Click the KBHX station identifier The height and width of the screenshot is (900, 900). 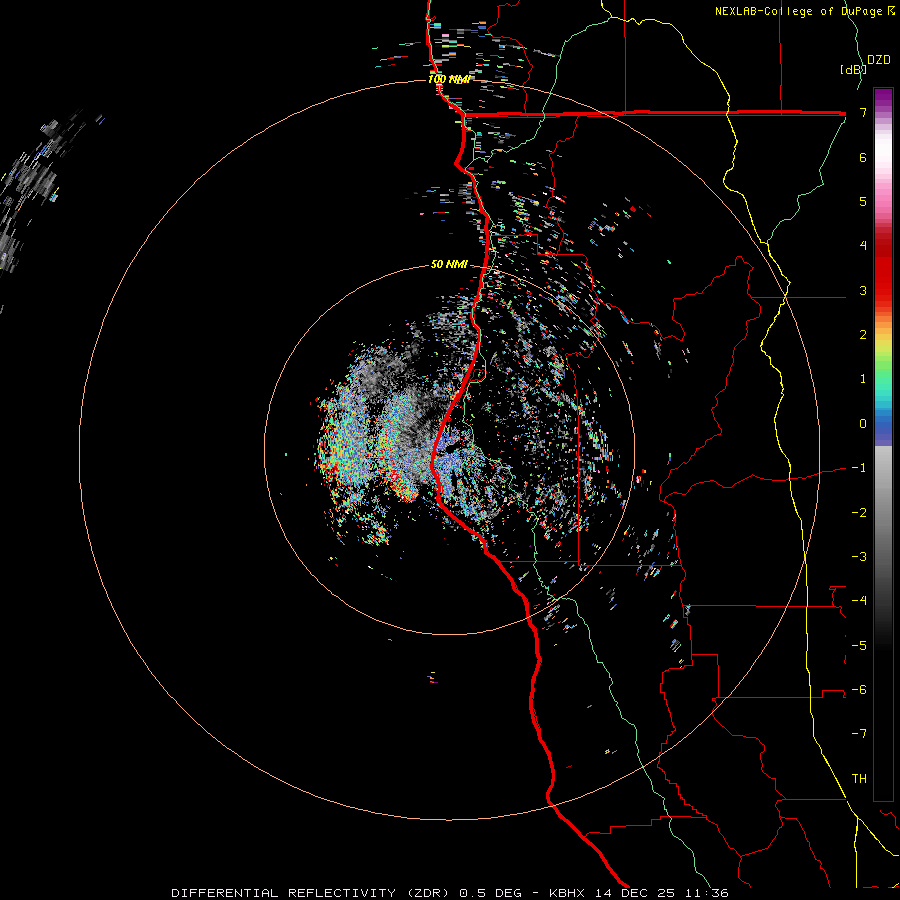[567, 893]
